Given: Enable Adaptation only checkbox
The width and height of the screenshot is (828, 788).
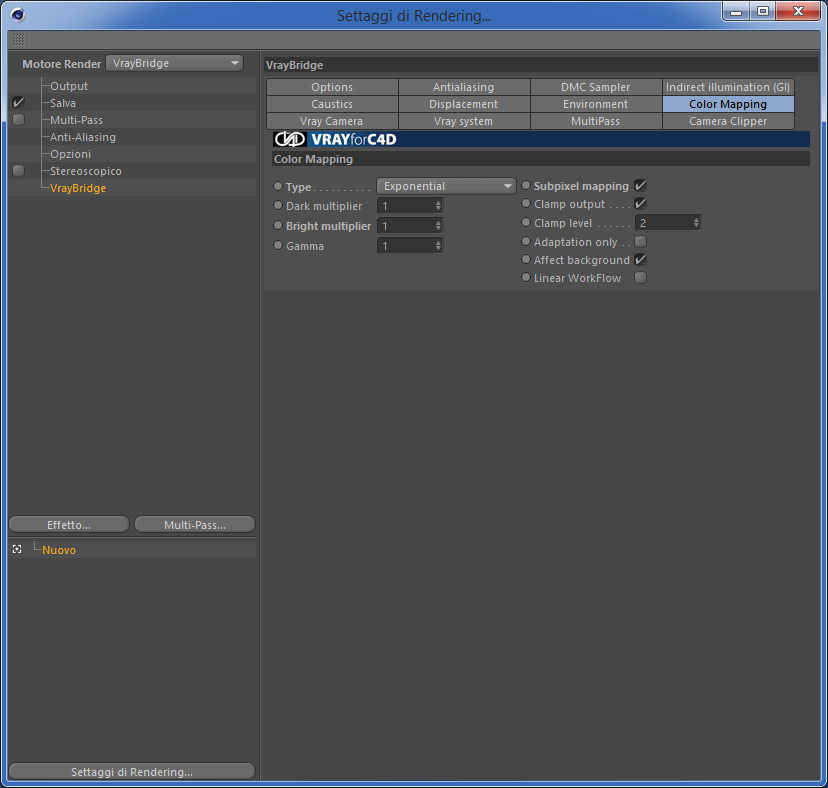Looking at the screenshot, I should point(641,241).
